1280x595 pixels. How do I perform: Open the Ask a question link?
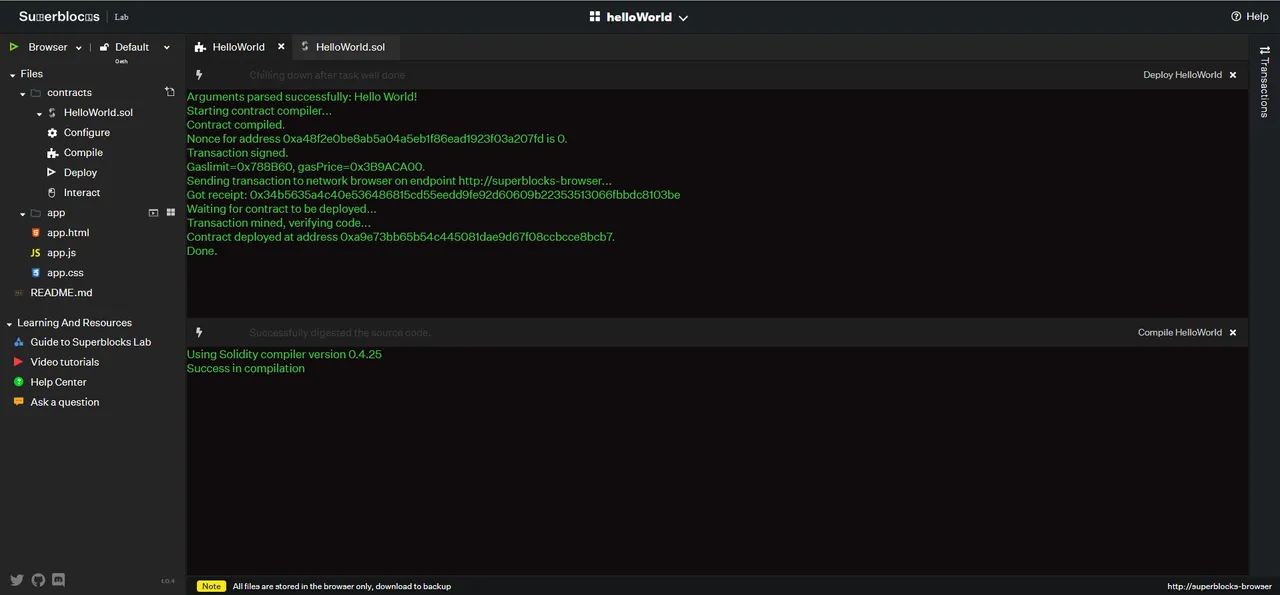point(65,402)
